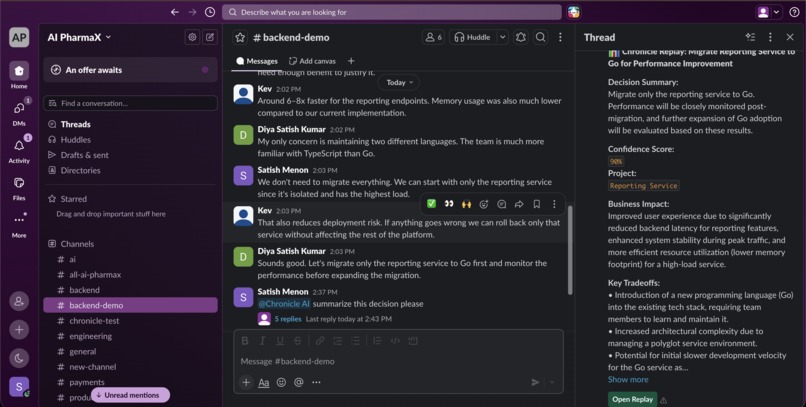The width and height of the screenshot is (806, 407).
Task: Forward the message using share arrow
Action: [x=519, y=204]
